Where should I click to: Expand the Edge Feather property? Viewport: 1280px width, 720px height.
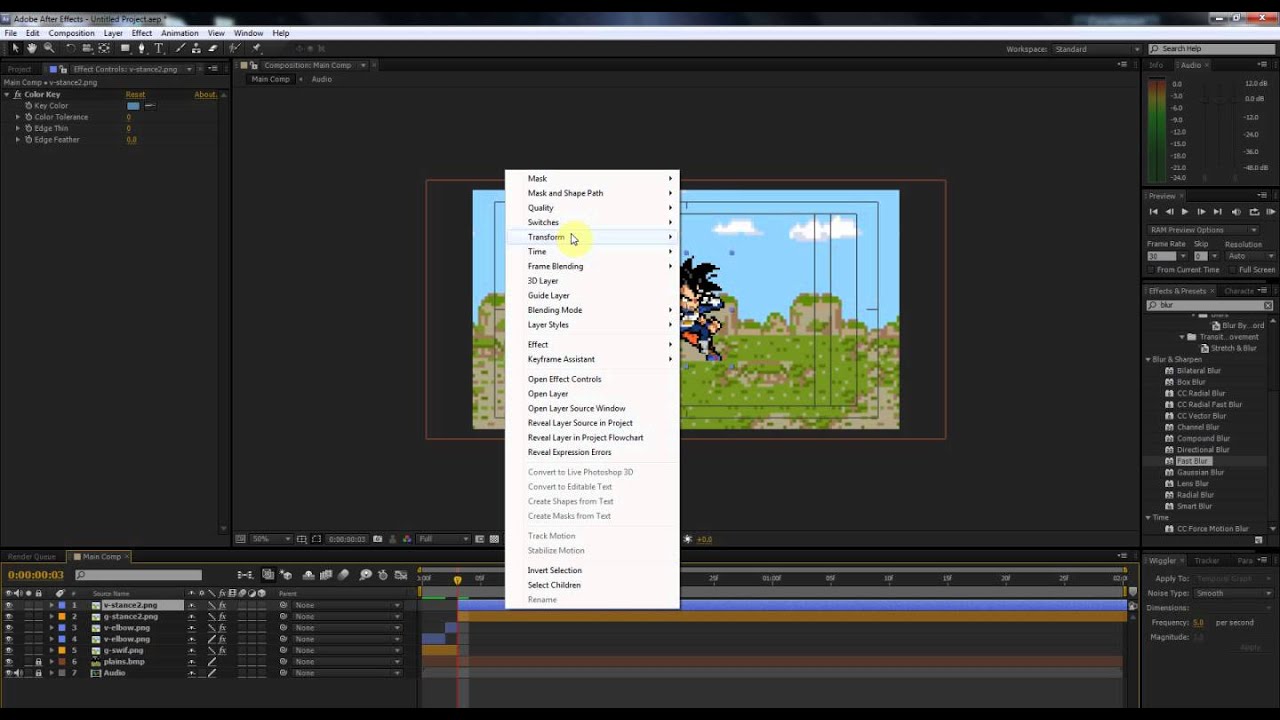18,140
